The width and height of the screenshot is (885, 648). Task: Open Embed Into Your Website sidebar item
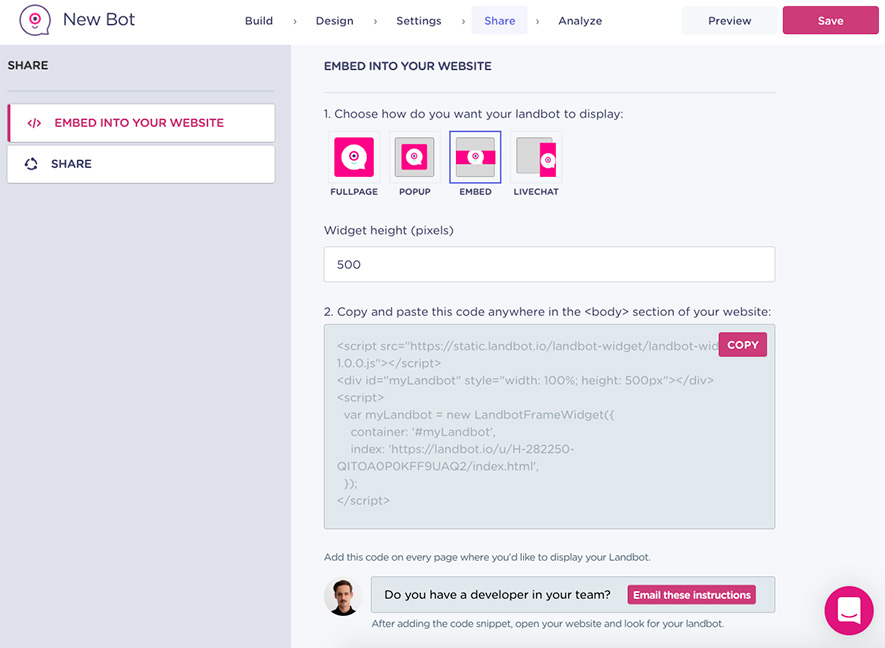141,122
